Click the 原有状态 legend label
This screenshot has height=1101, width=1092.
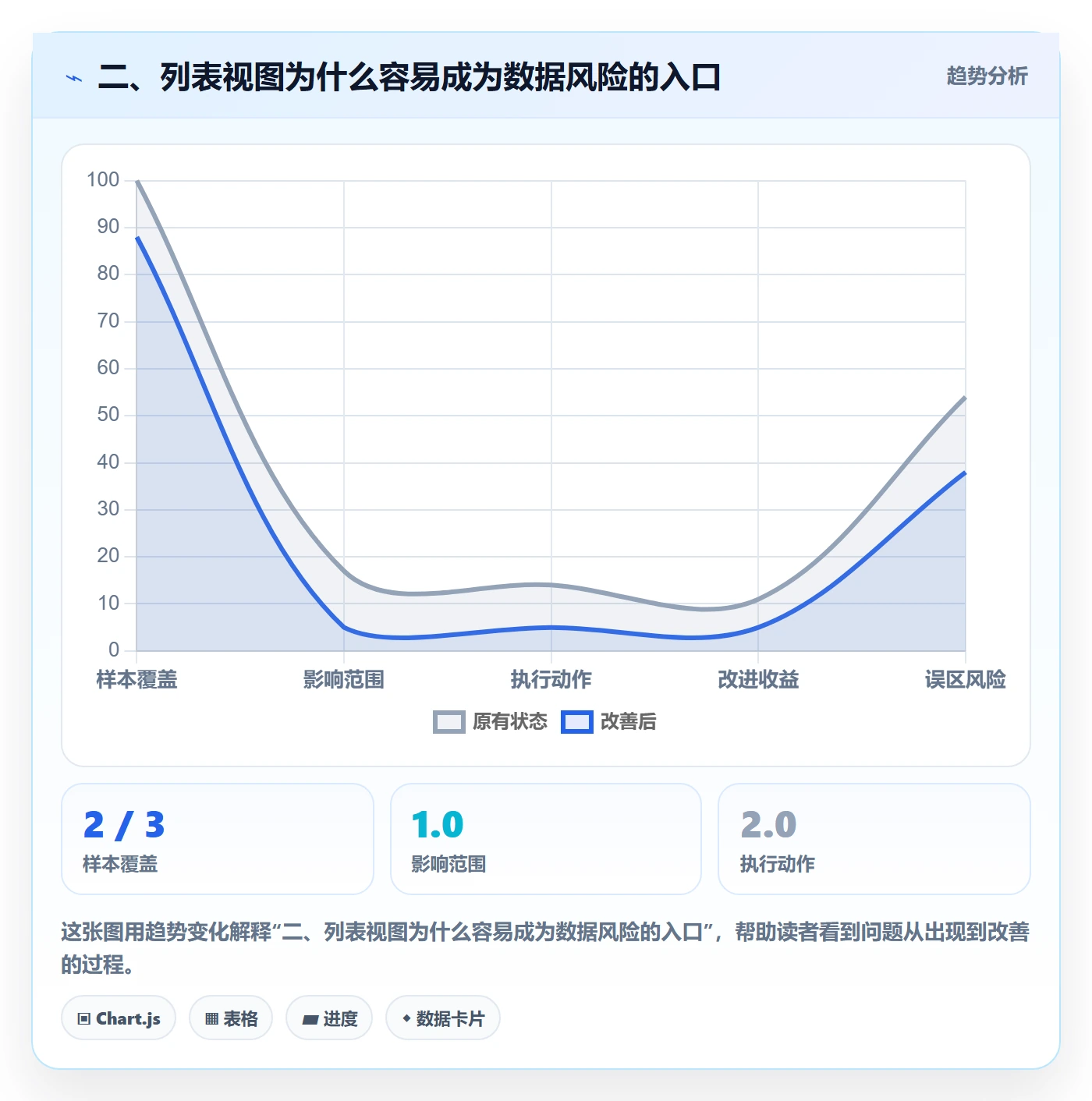pos(510,722)
